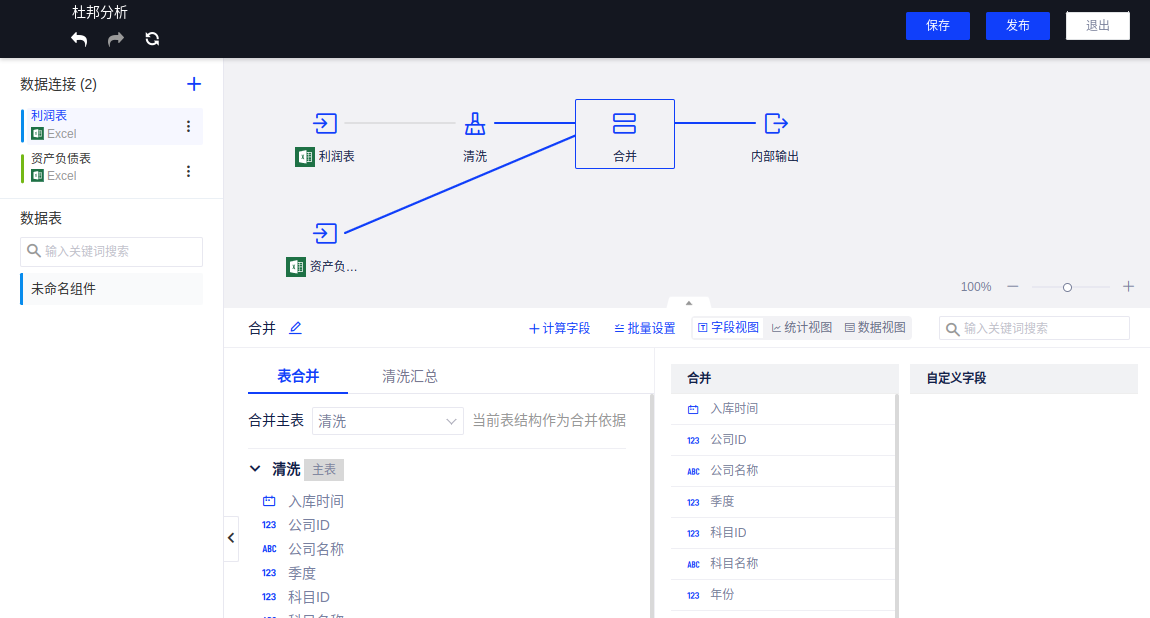
Task: Collapse the left merge panel
Action: (x=231, y=538)
